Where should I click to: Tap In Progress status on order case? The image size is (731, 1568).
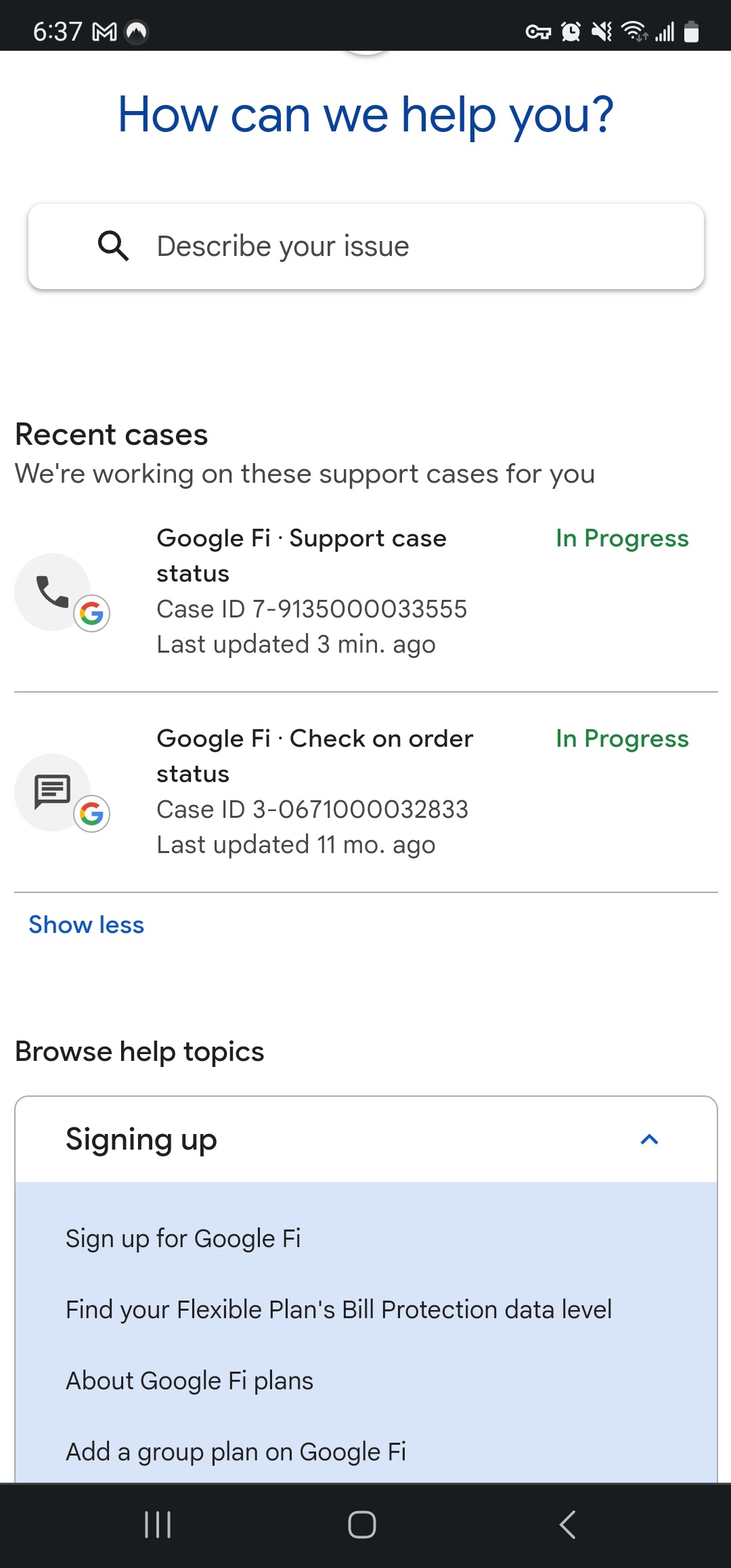(x=622, y=739)
